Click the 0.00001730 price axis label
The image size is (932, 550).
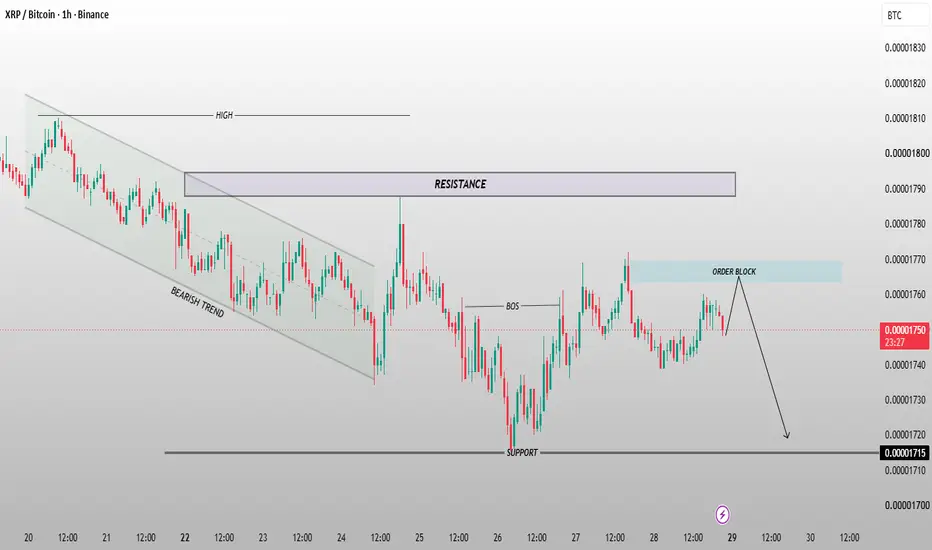905,400
